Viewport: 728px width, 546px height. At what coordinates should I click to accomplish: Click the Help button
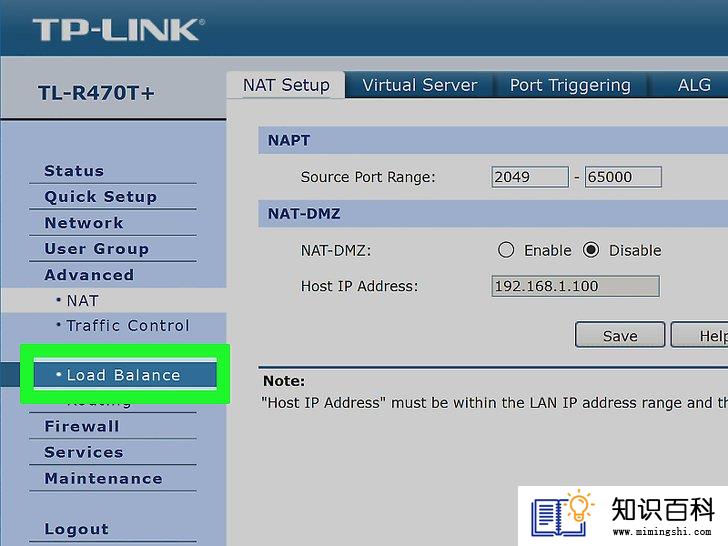[x=700, y=335]
